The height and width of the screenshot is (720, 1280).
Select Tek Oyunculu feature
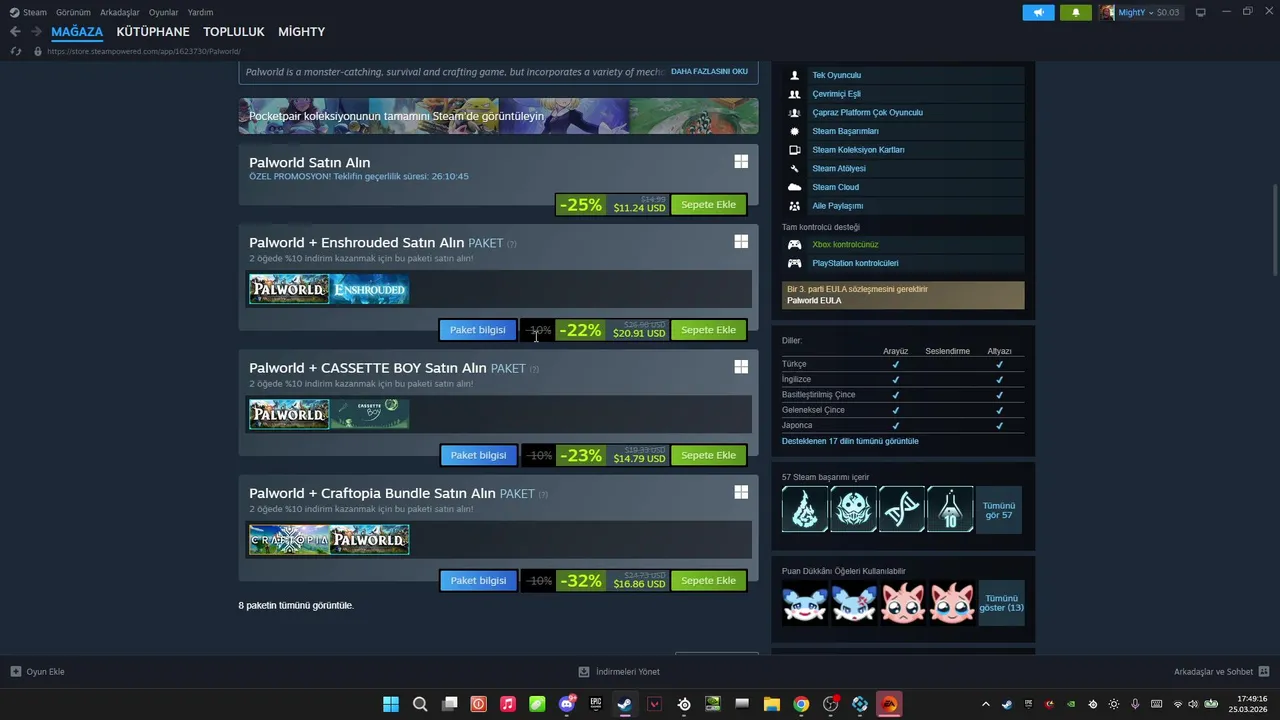[903, 75]
